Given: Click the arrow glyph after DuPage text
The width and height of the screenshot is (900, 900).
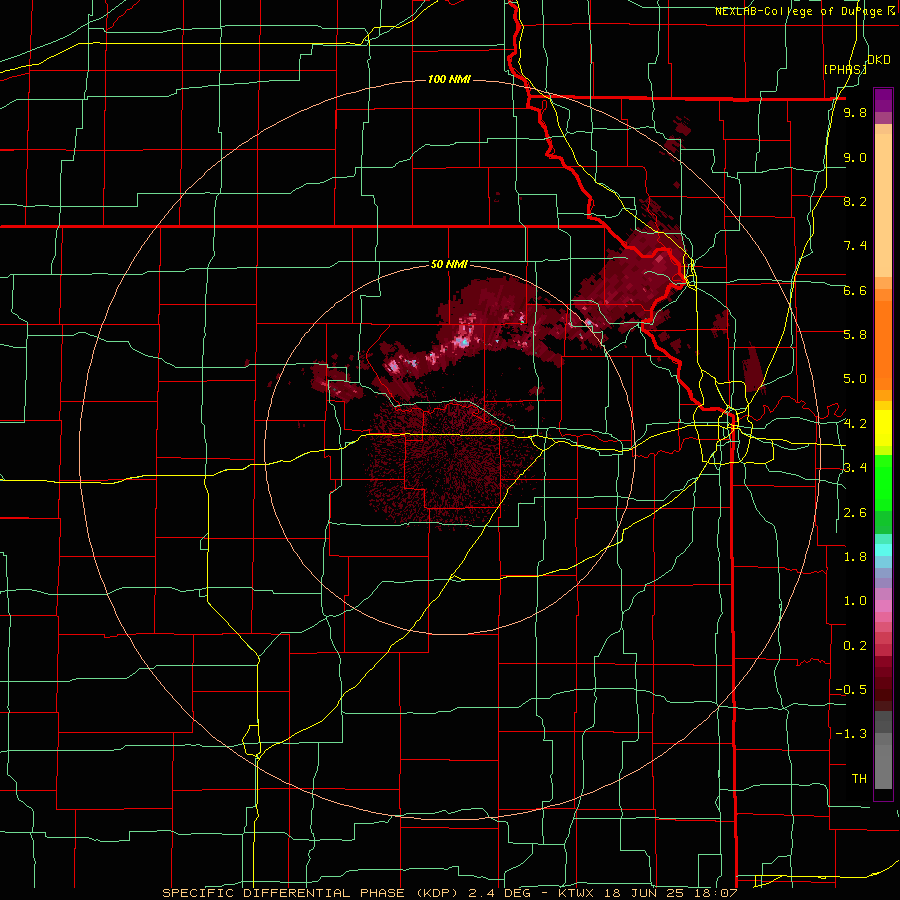Looking at the screenshot, I should pos(891,11).
